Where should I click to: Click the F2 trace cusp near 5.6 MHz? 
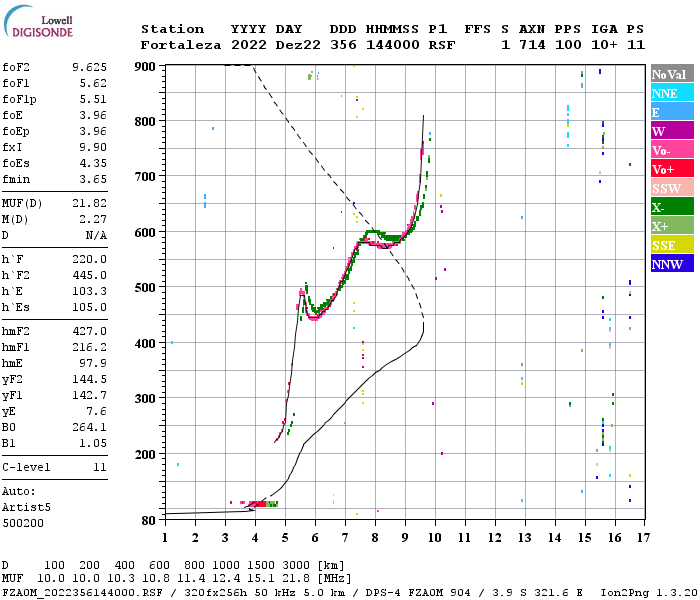(303, 293)
